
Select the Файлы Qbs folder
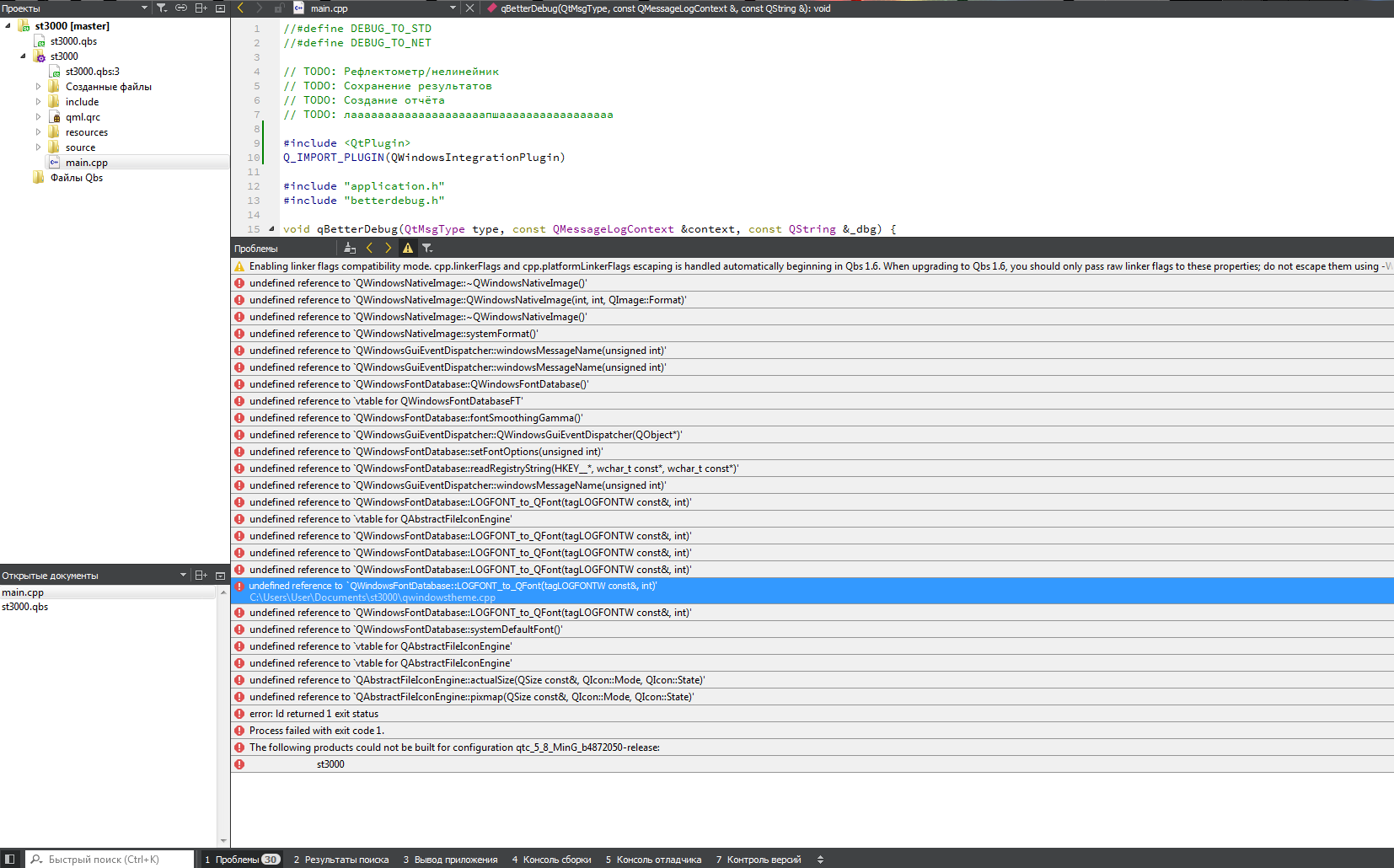tap(77, 178)
